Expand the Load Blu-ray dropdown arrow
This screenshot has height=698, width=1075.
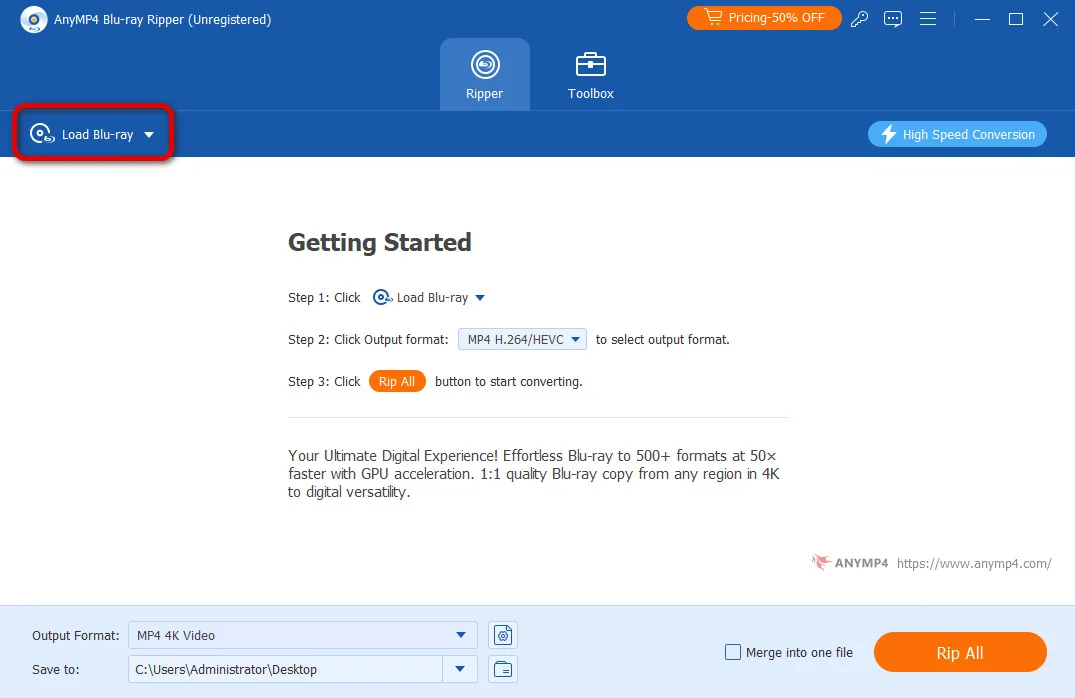(x=149, y=135)
